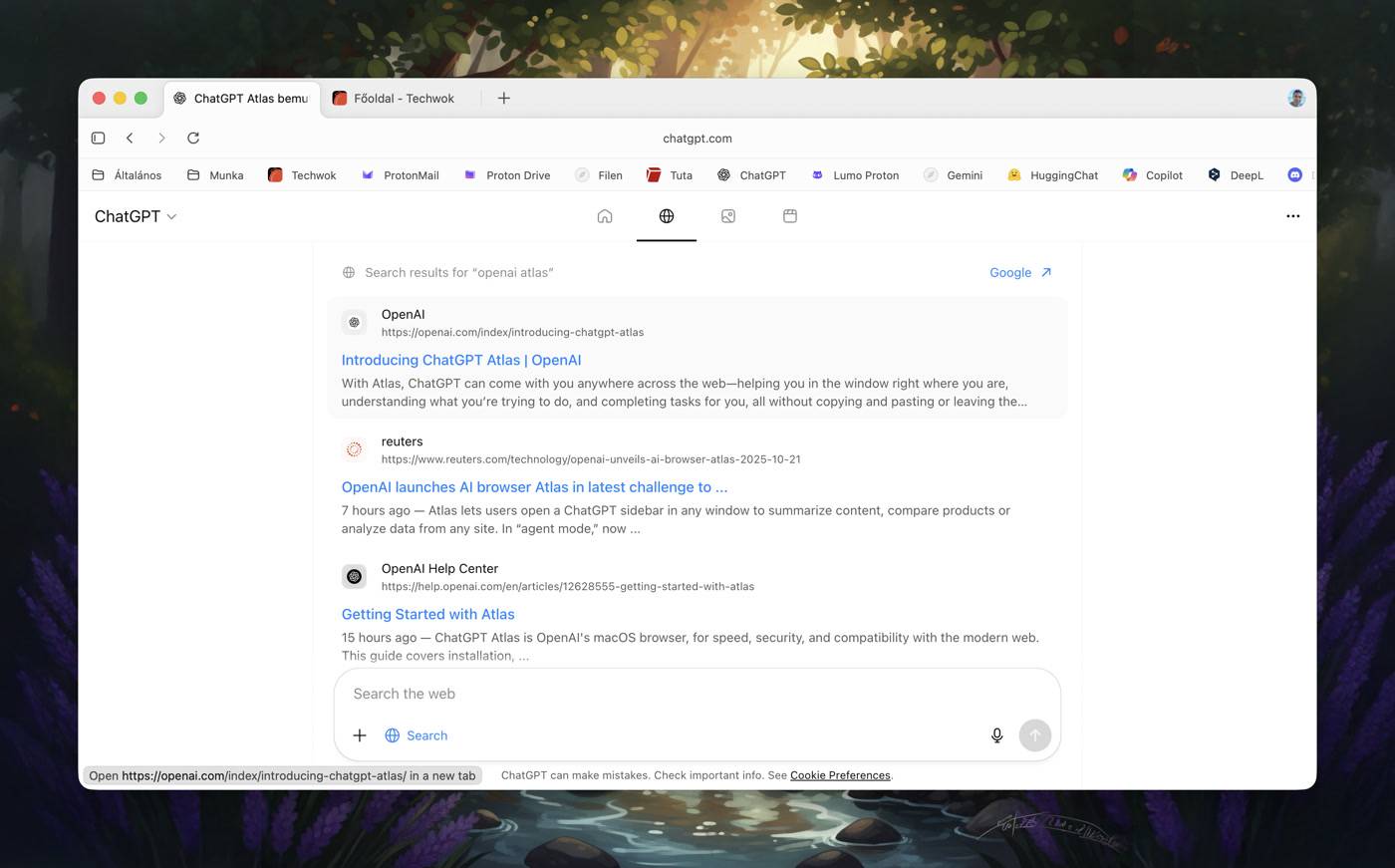Open the Általános bookmarks folder
The width and height of the screenshot is (1395, 868).
tap(127, 175)
